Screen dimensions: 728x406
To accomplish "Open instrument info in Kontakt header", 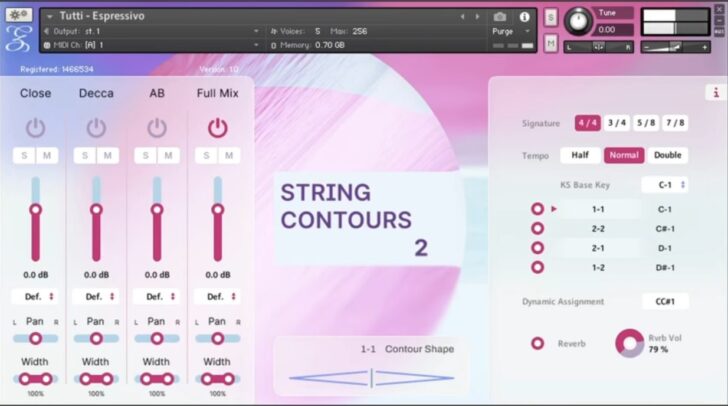I will tap(524, 17).
